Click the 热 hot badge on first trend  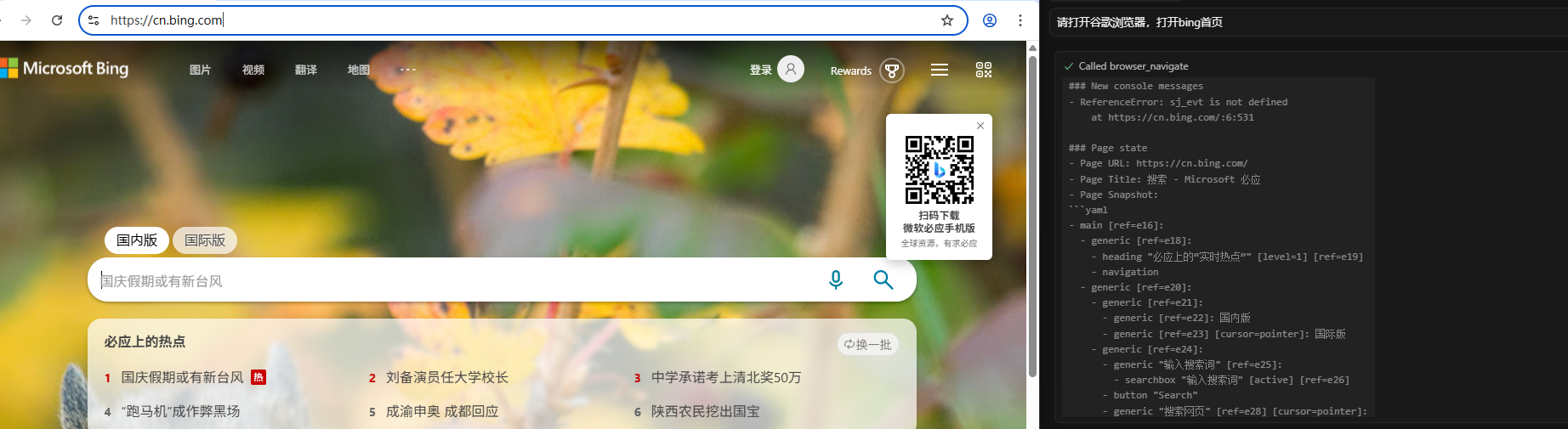tap(258, 377)
